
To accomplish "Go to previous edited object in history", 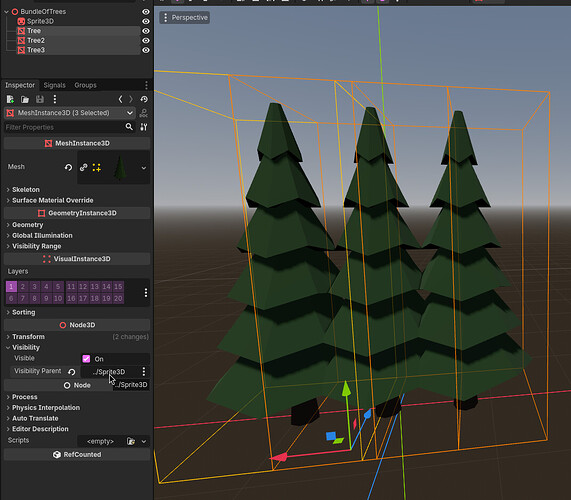I will click(x=121, y=99).
